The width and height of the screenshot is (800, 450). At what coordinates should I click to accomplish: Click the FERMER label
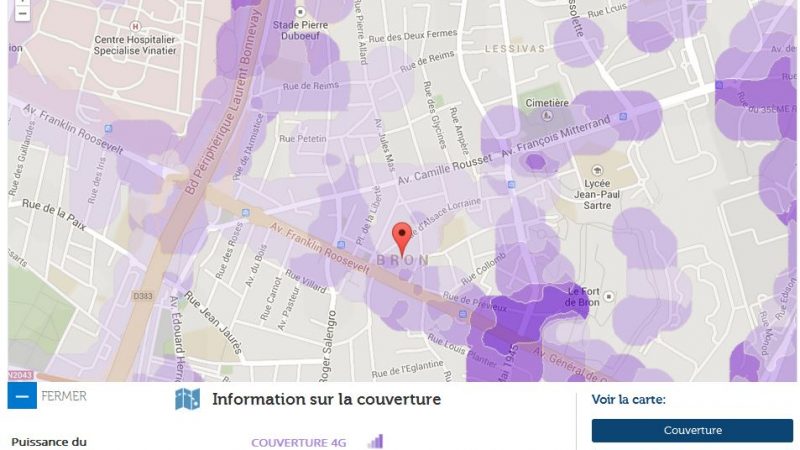[64, 396]
